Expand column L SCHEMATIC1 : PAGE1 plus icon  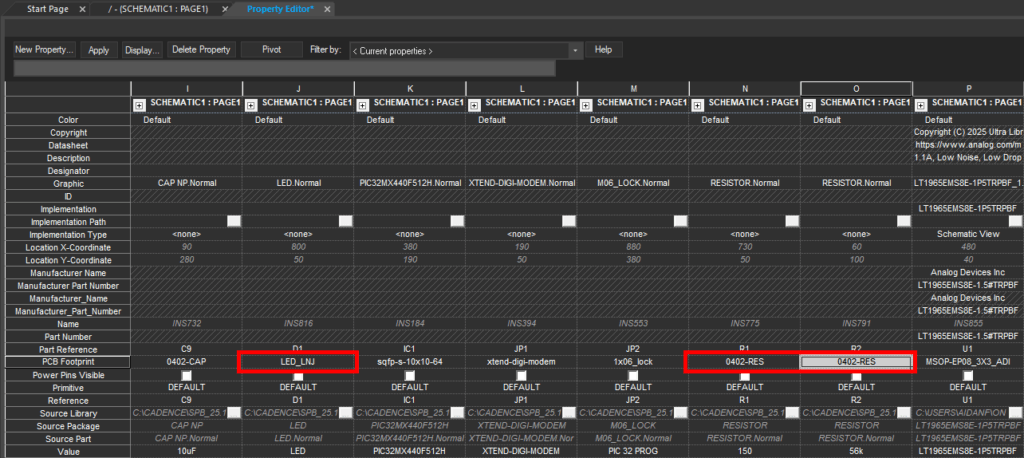474,104
